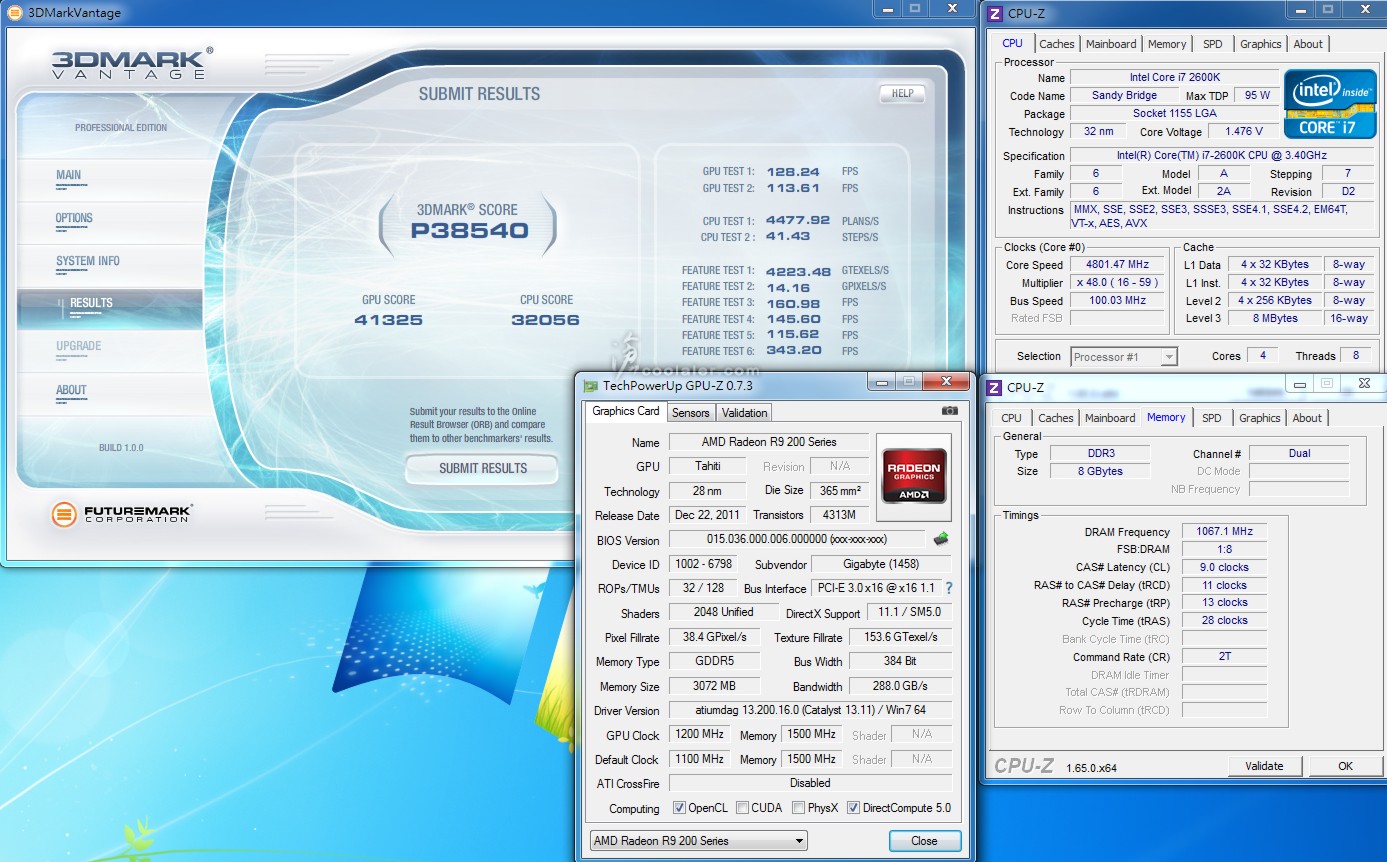Open ABOUT in 3DMark sidebar

[110, 394]
